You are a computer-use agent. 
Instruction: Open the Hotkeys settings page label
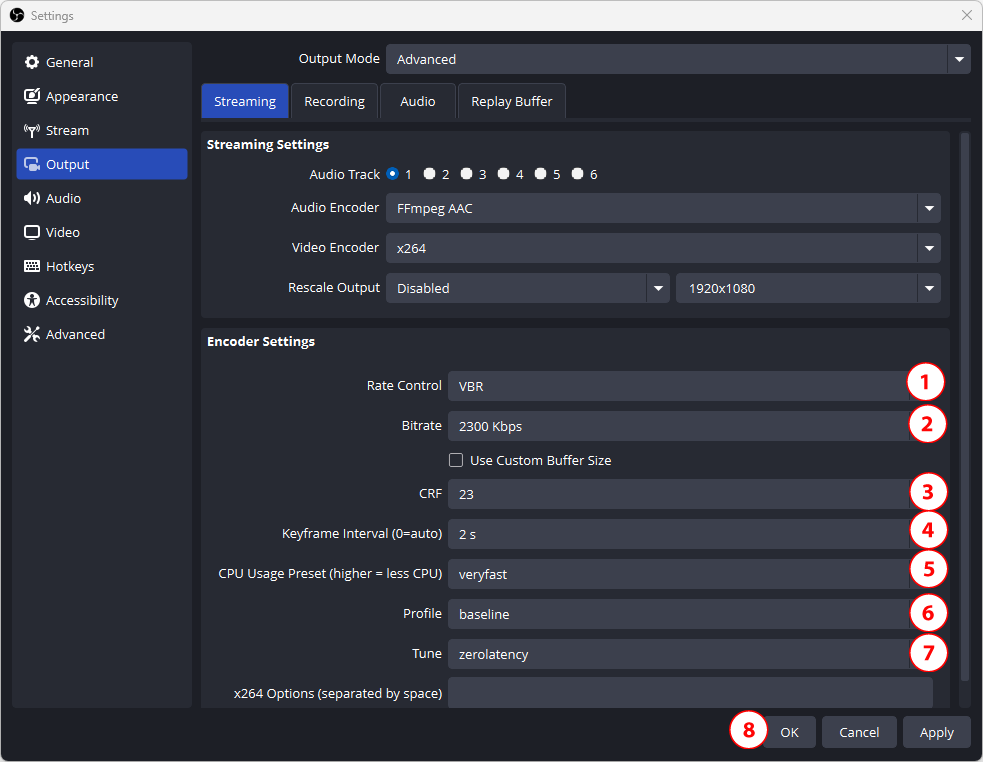tap(70, 266)
